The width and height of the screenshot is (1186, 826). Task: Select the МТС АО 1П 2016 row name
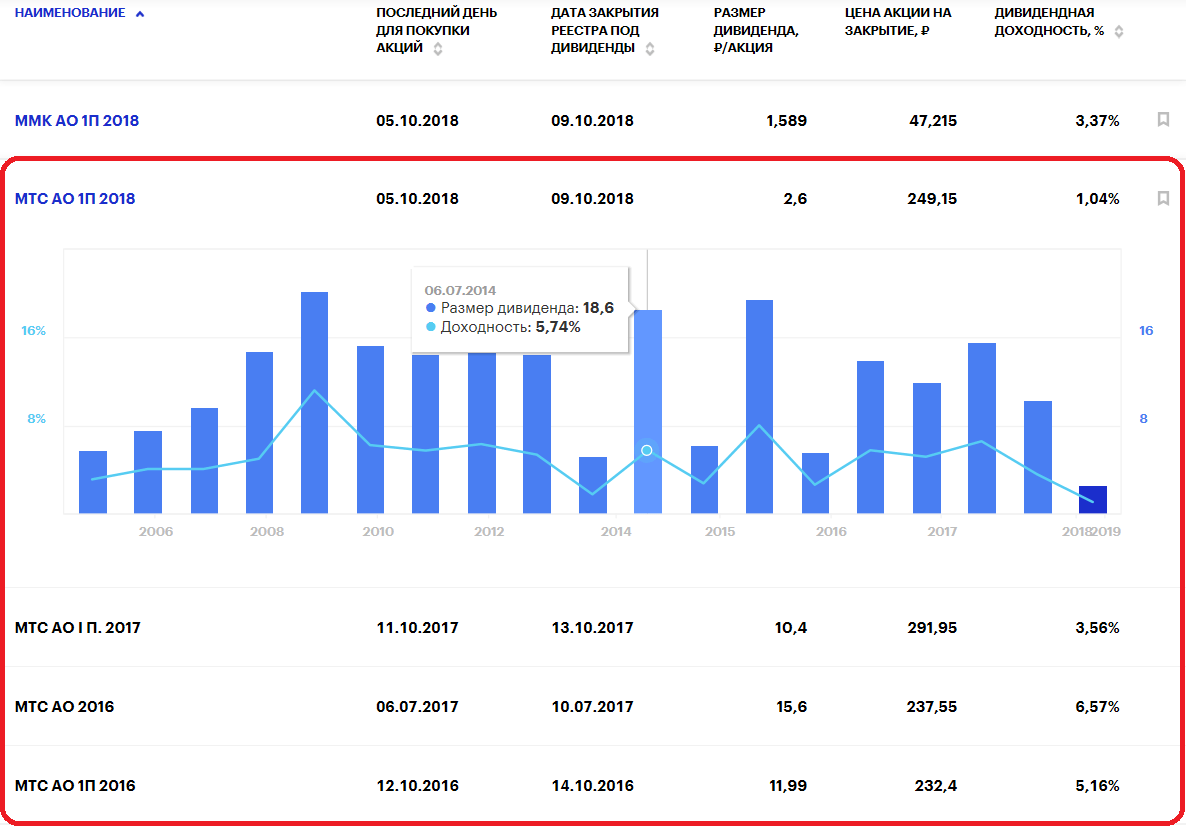click(75, 786)
